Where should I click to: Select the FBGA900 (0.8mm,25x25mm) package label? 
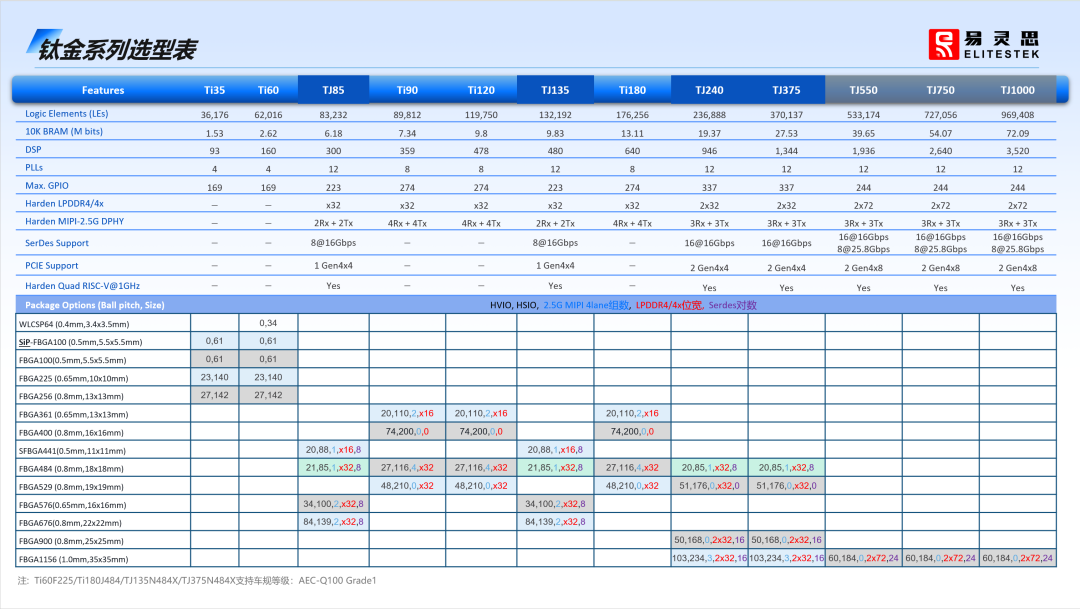click(71, 541)
